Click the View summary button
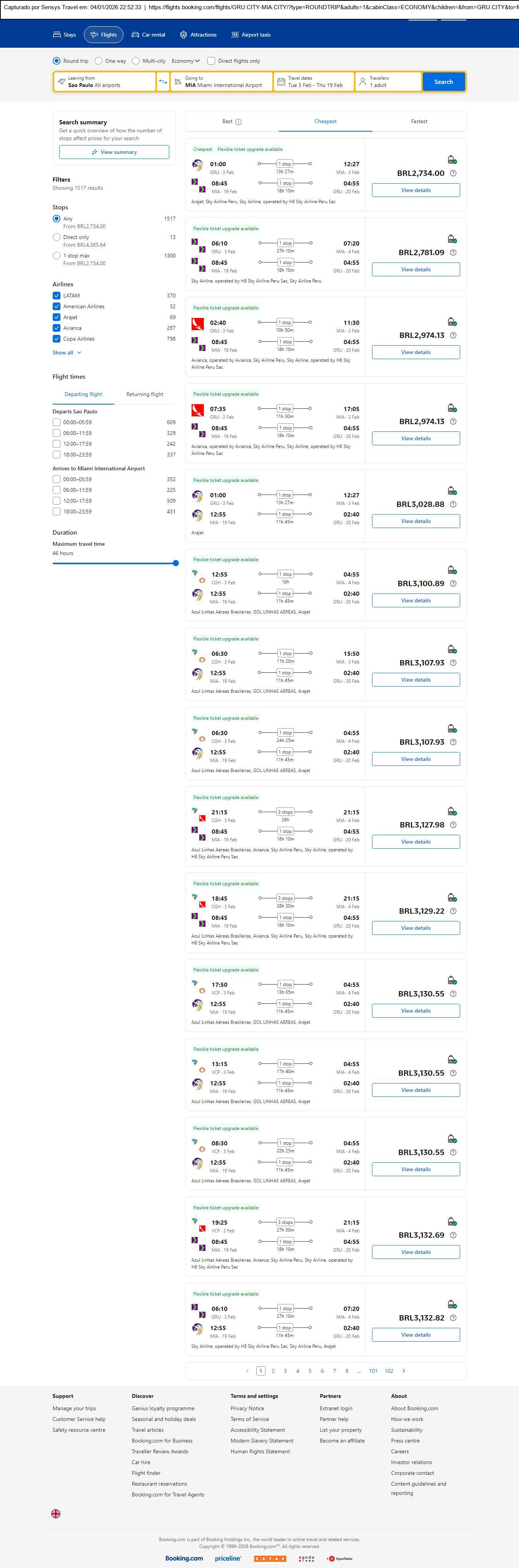519x1568 pixels. tap(114, 152)
